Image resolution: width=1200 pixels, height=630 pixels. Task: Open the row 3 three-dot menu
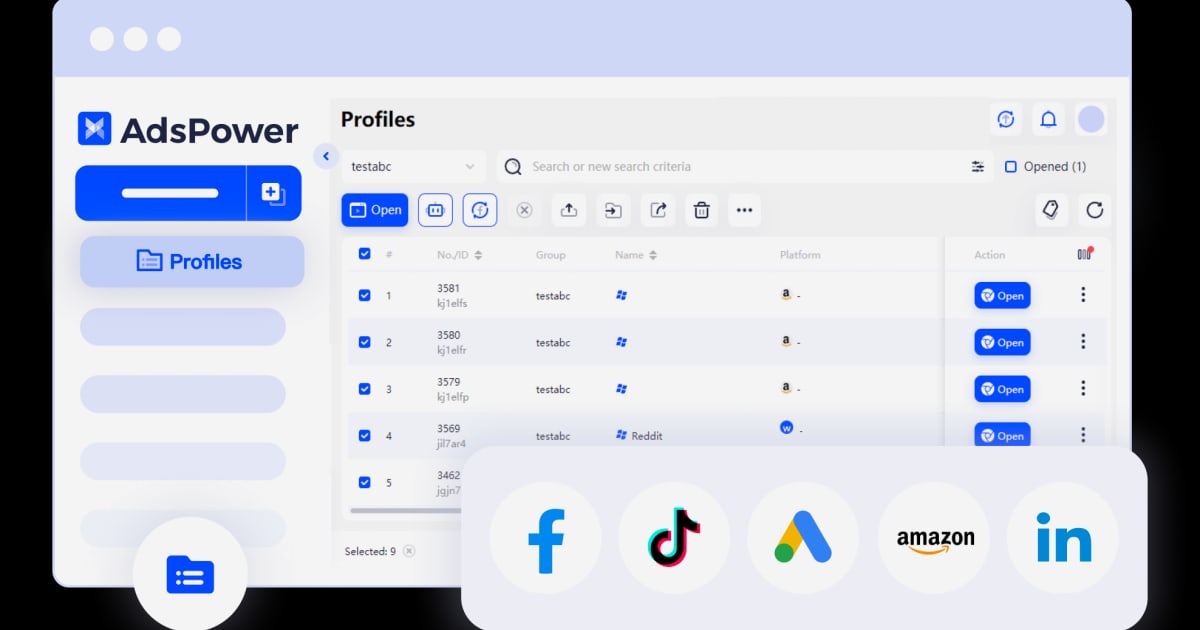point(1082,389)
